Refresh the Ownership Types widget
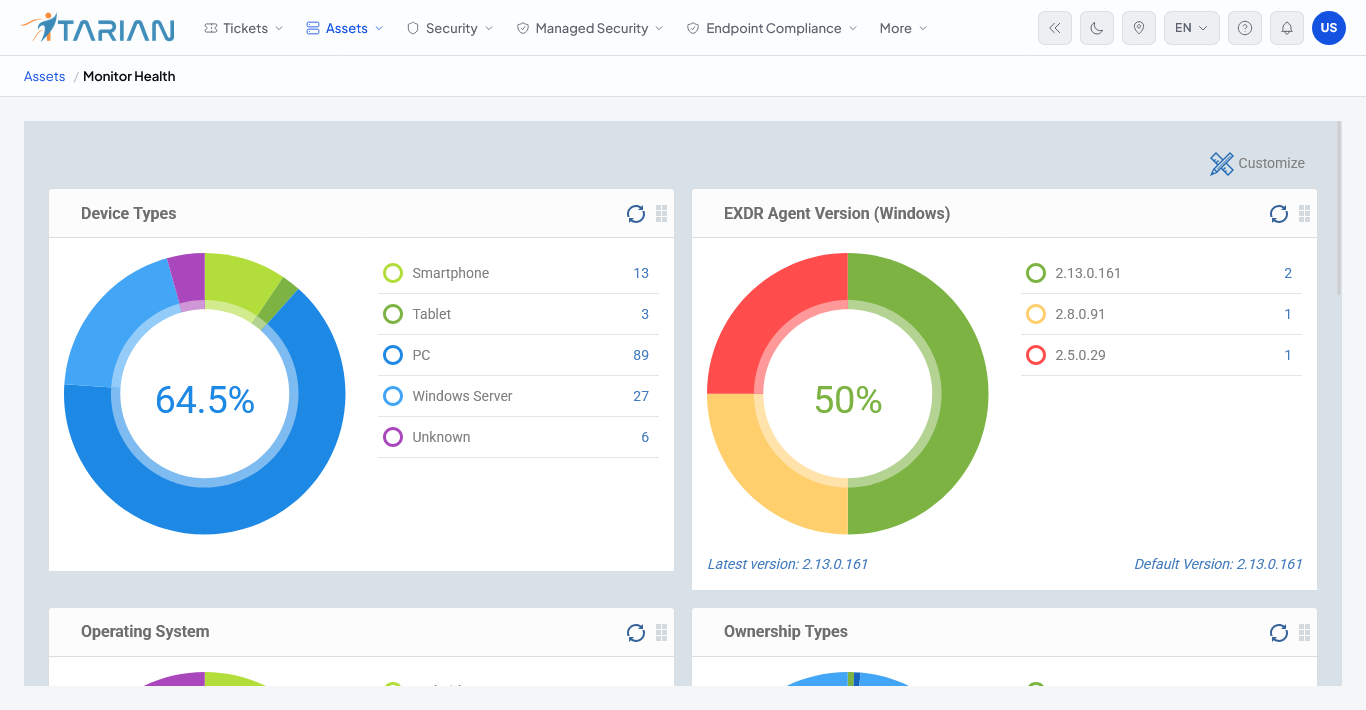 (1279, 632)
